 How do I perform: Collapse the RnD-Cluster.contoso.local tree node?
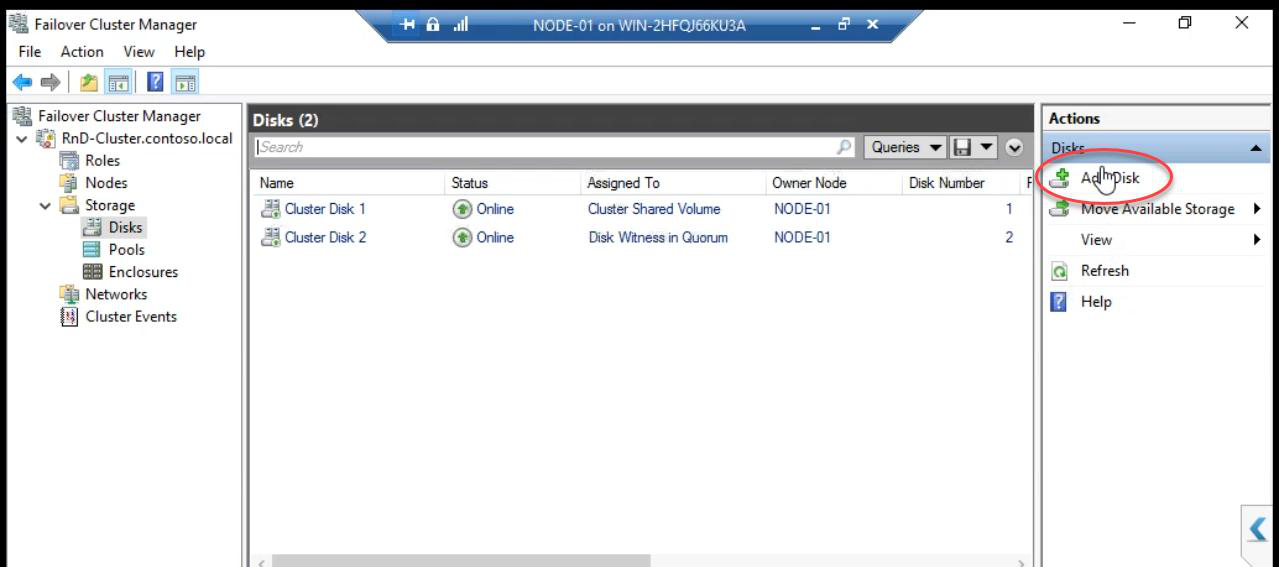pyautogui.click(x=23, y=138)
